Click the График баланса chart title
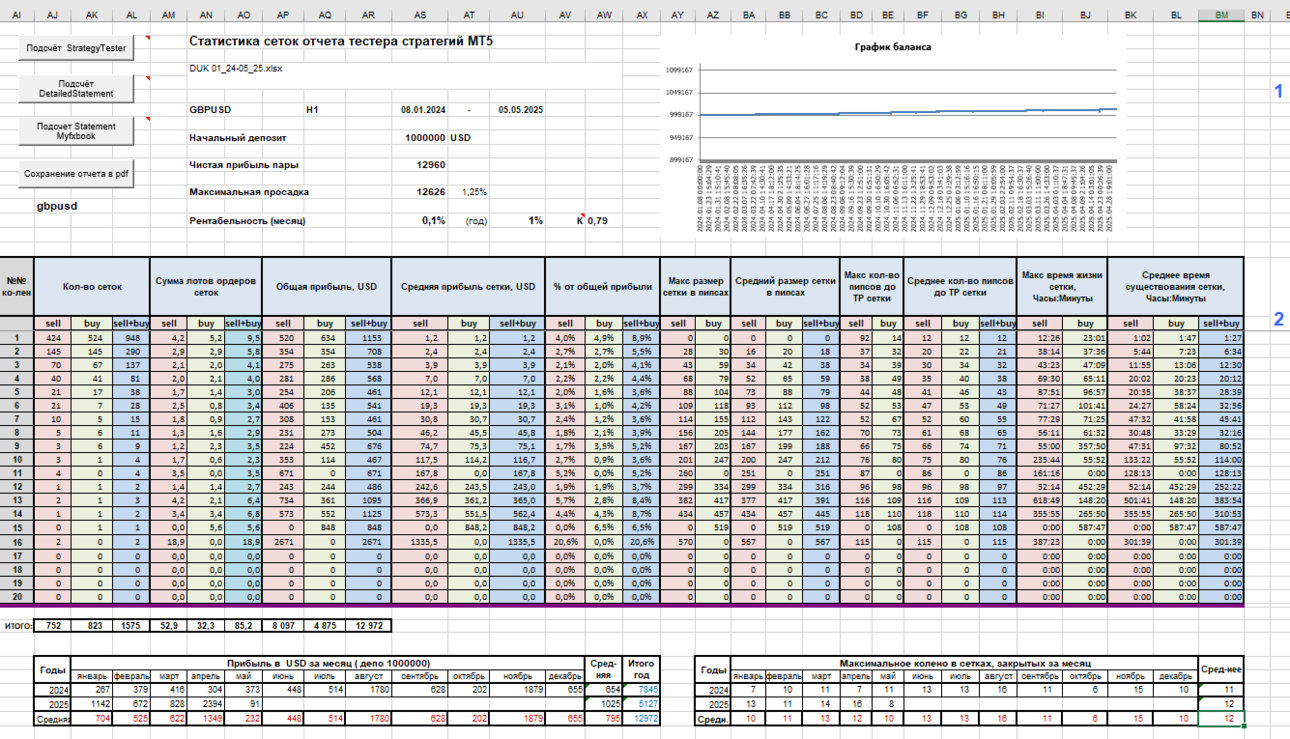Screen dimensions: 1290x739 (x=893, y=47)
